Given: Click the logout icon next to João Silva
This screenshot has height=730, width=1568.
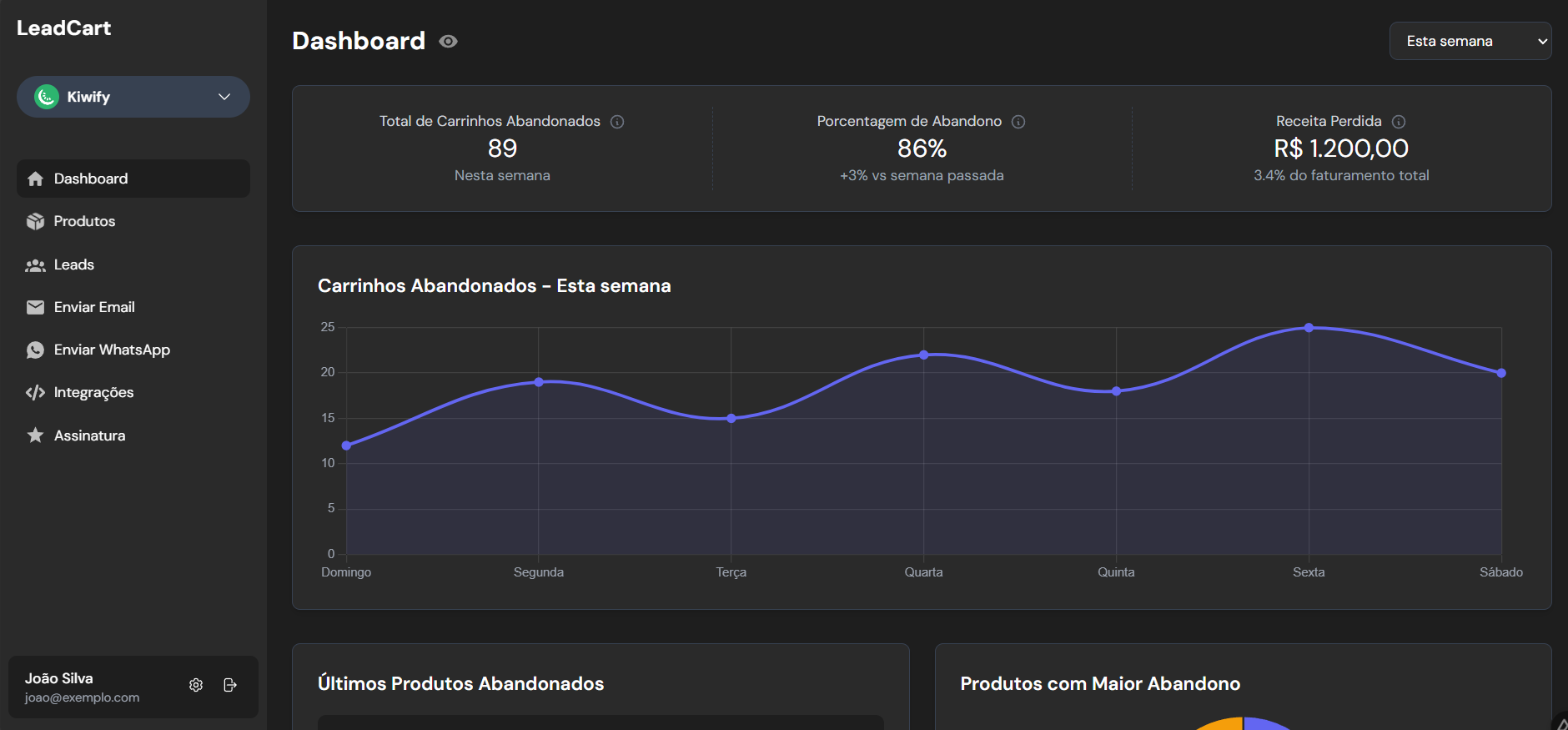Looking at the screenshot, I should 230,685.
